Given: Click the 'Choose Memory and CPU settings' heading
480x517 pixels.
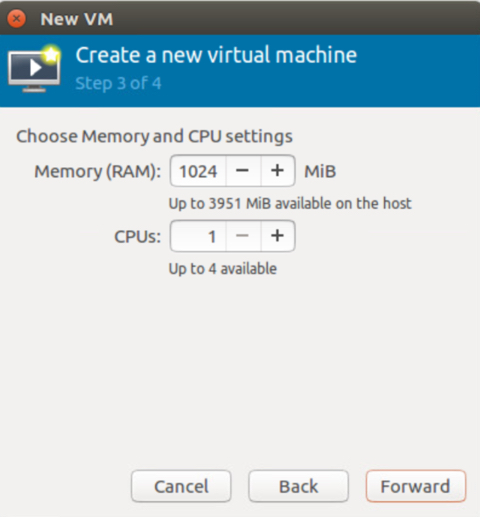Looking at the screenshot, I should [154, 136].
